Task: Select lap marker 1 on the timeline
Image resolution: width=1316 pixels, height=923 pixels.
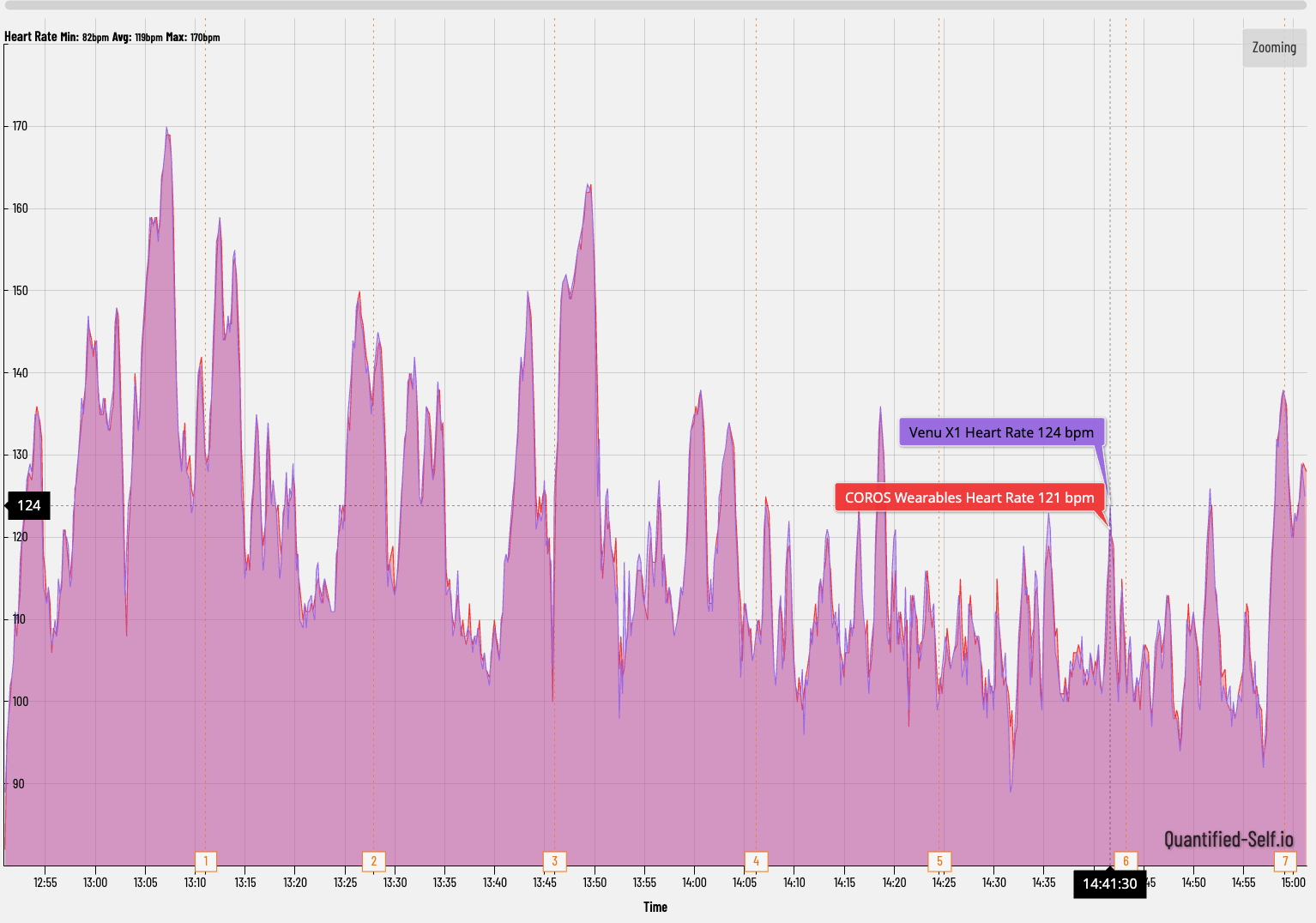Action: tap(205, 860)
